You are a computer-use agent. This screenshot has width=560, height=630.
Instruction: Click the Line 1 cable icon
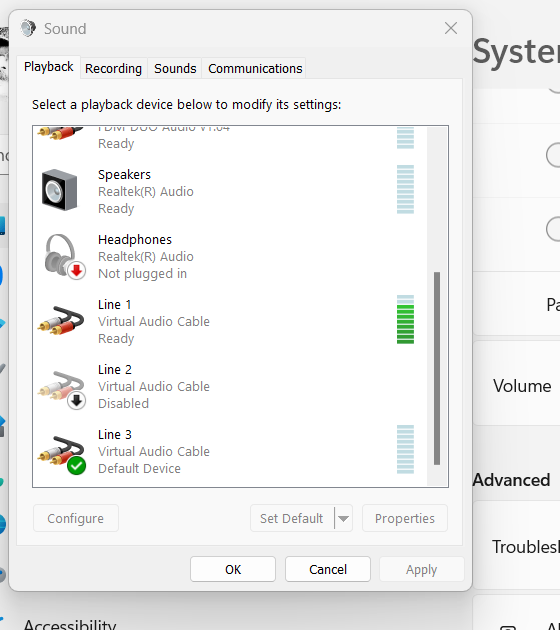(61, 320)
